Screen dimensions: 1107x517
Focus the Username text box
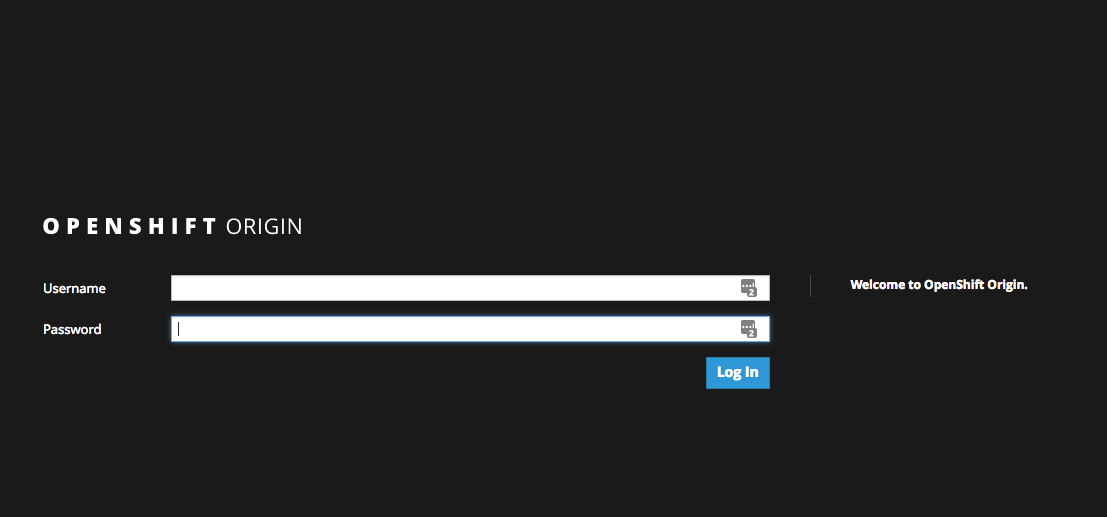click(450, 288)
